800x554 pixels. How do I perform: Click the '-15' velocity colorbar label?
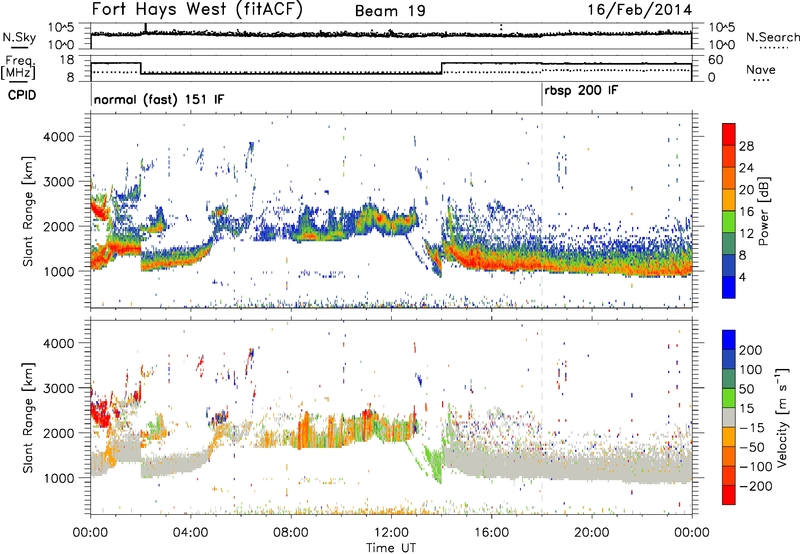[x=752, y=428]
